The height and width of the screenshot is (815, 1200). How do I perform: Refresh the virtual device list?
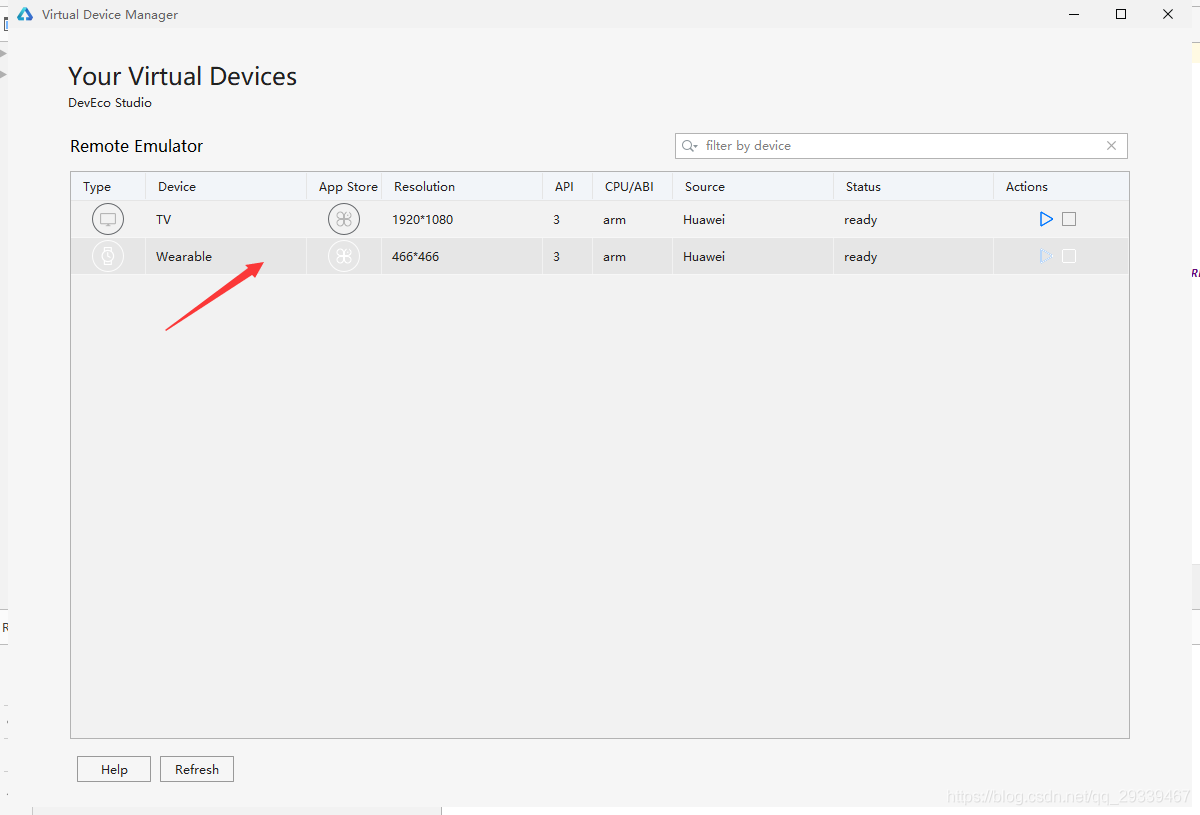pyautogui.click(x=197, y=769)
